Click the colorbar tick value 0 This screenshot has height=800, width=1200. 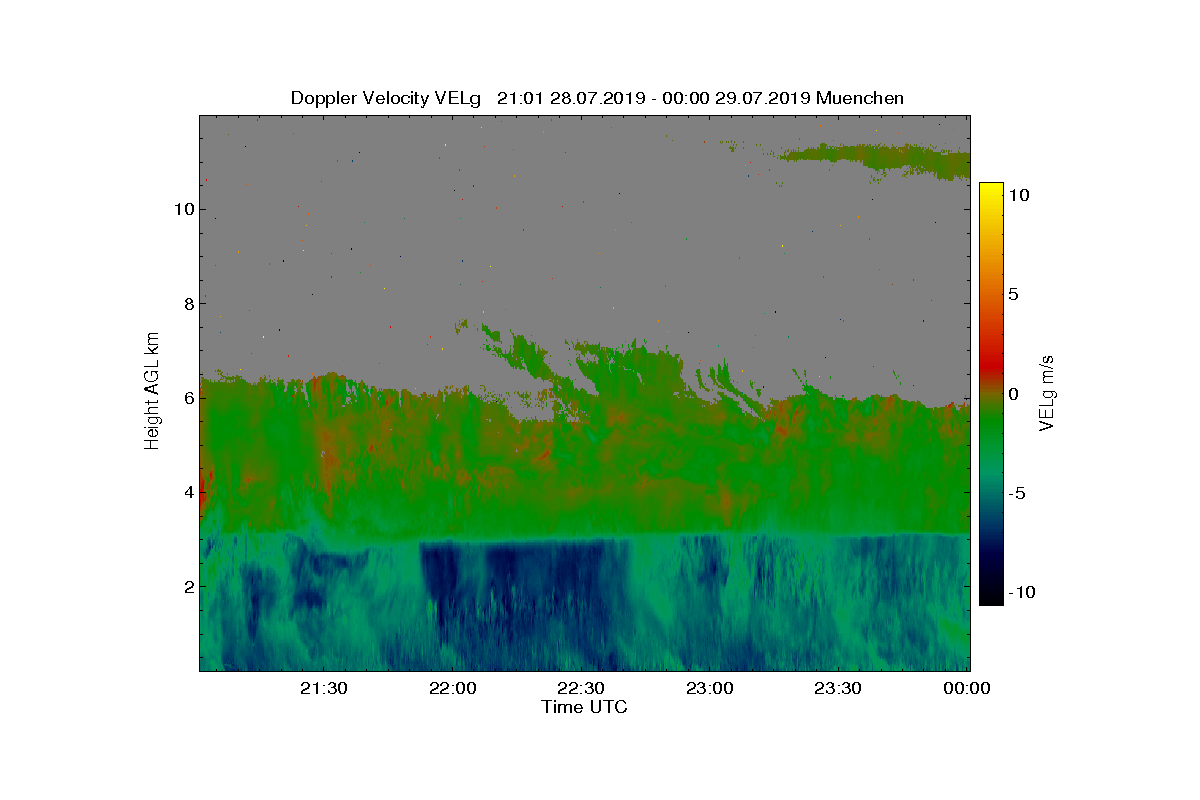click(1013, 394)
